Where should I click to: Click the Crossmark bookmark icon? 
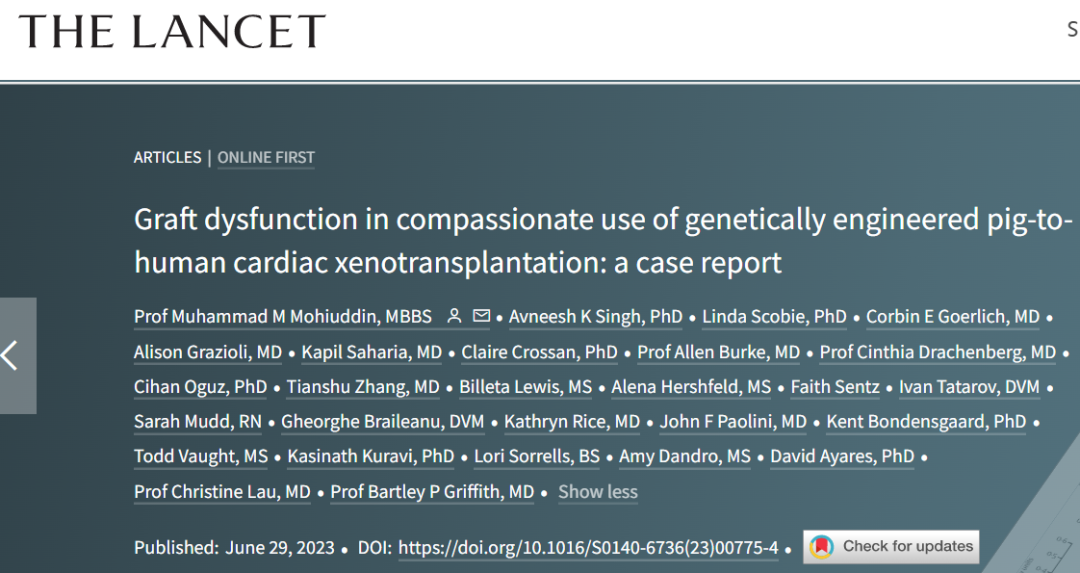click(821, 547)
